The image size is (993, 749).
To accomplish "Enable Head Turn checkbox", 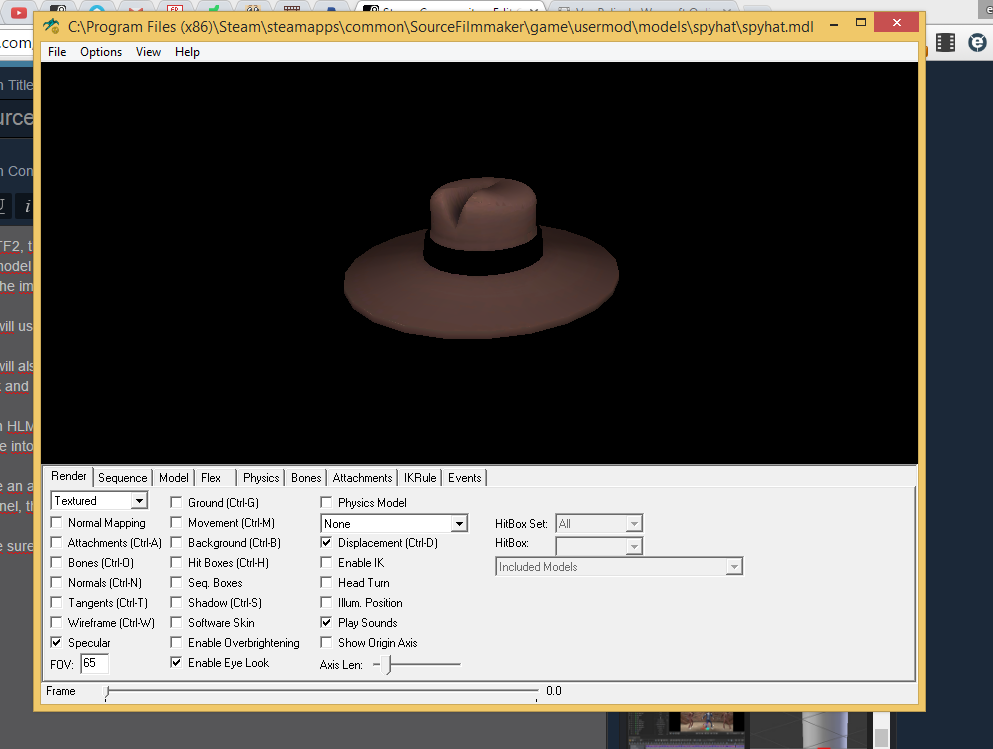I will pyautogui.click(x=326, y=582).
